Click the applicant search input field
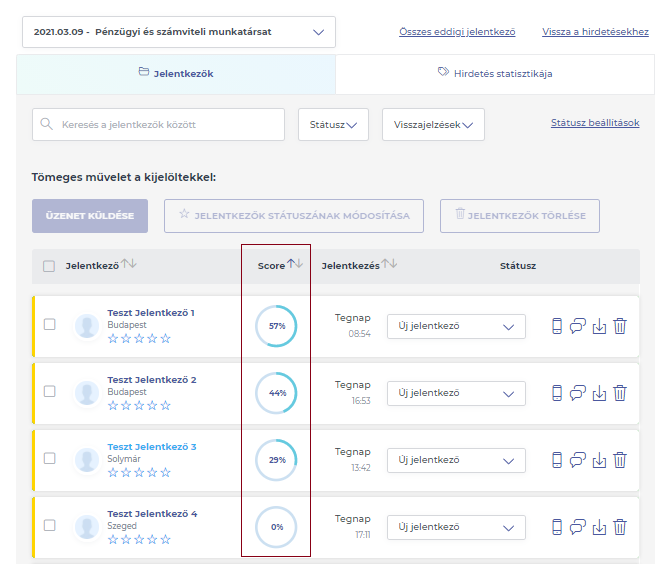This screenshot has height=564, width=664. click(x=158, y=125)
